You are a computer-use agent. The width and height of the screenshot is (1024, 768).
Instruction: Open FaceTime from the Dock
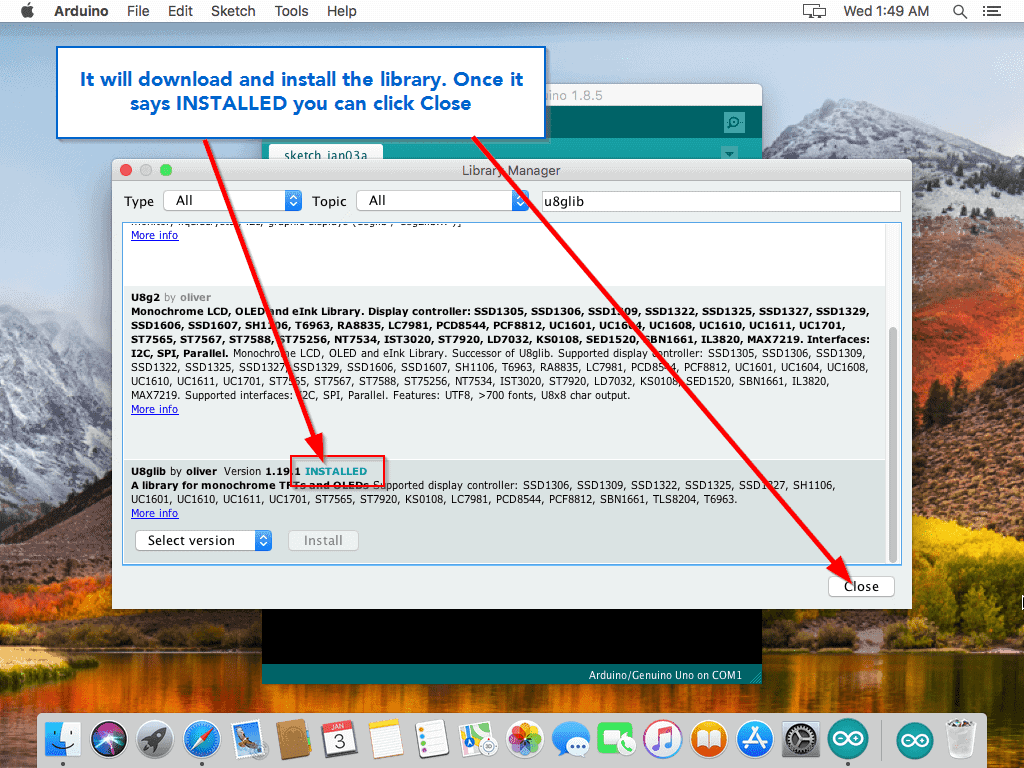(x=616, y=739)
